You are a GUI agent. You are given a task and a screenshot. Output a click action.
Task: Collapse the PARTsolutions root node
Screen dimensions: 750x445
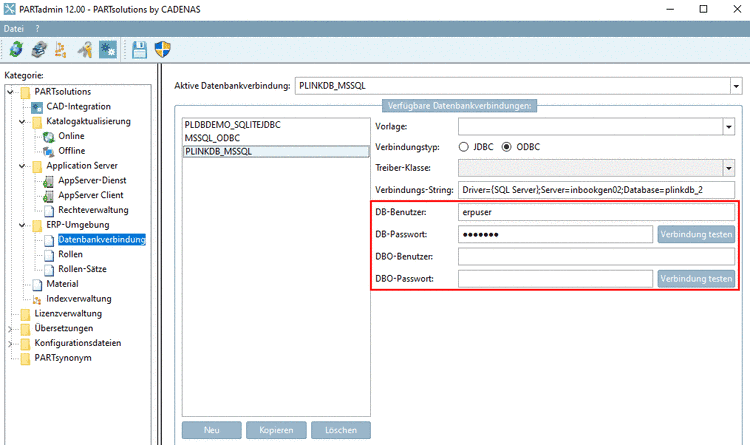pos(10,91)
